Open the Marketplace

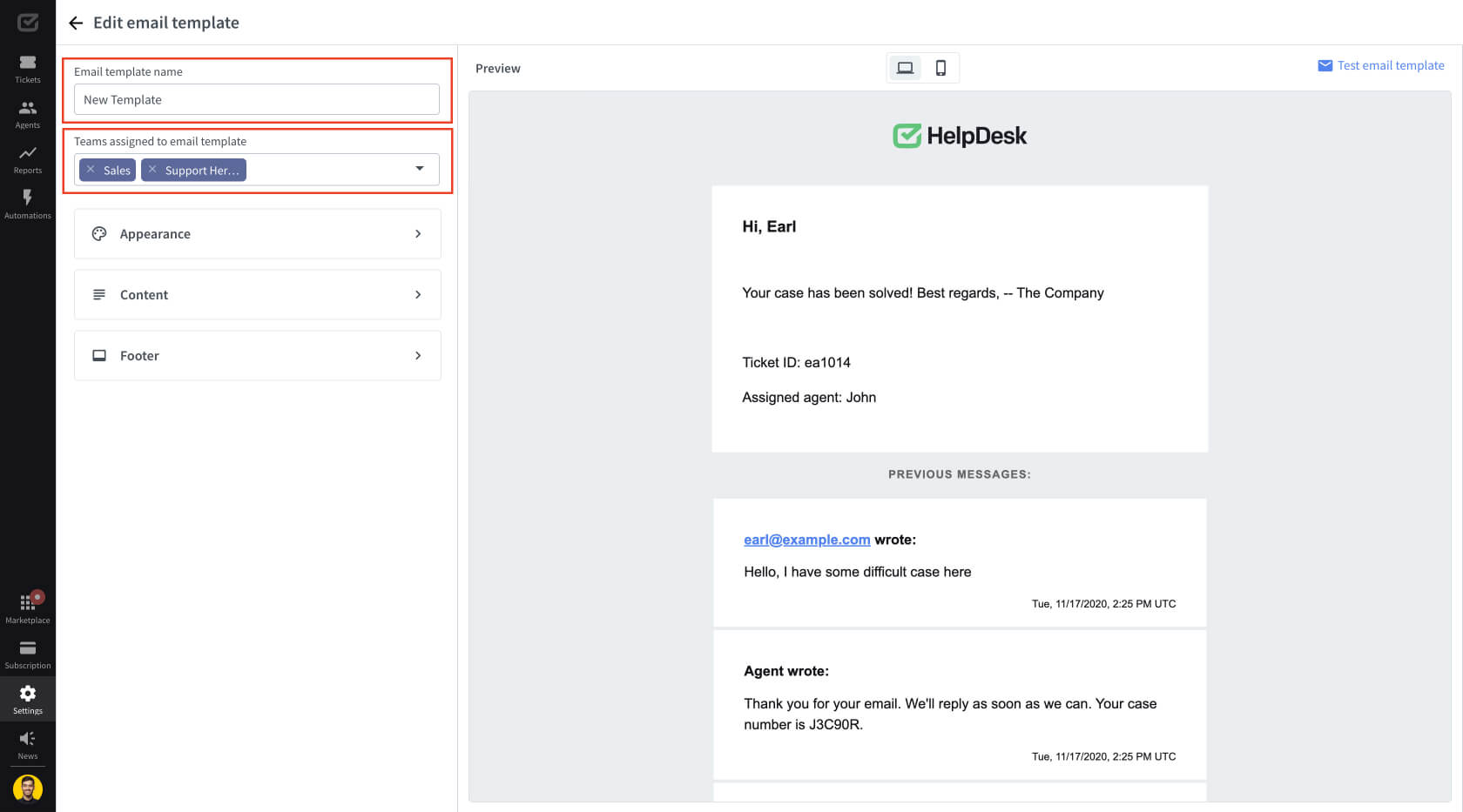28,608
